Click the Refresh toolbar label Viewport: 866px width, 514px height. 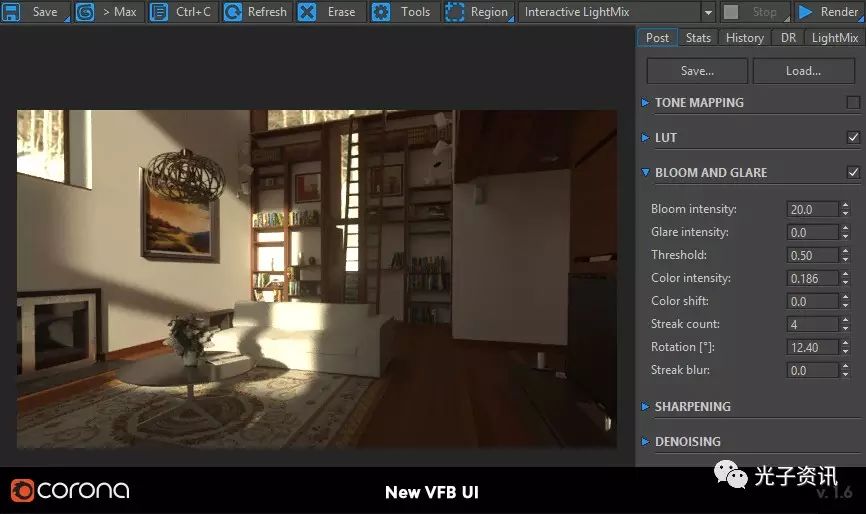tap(267, 12)
